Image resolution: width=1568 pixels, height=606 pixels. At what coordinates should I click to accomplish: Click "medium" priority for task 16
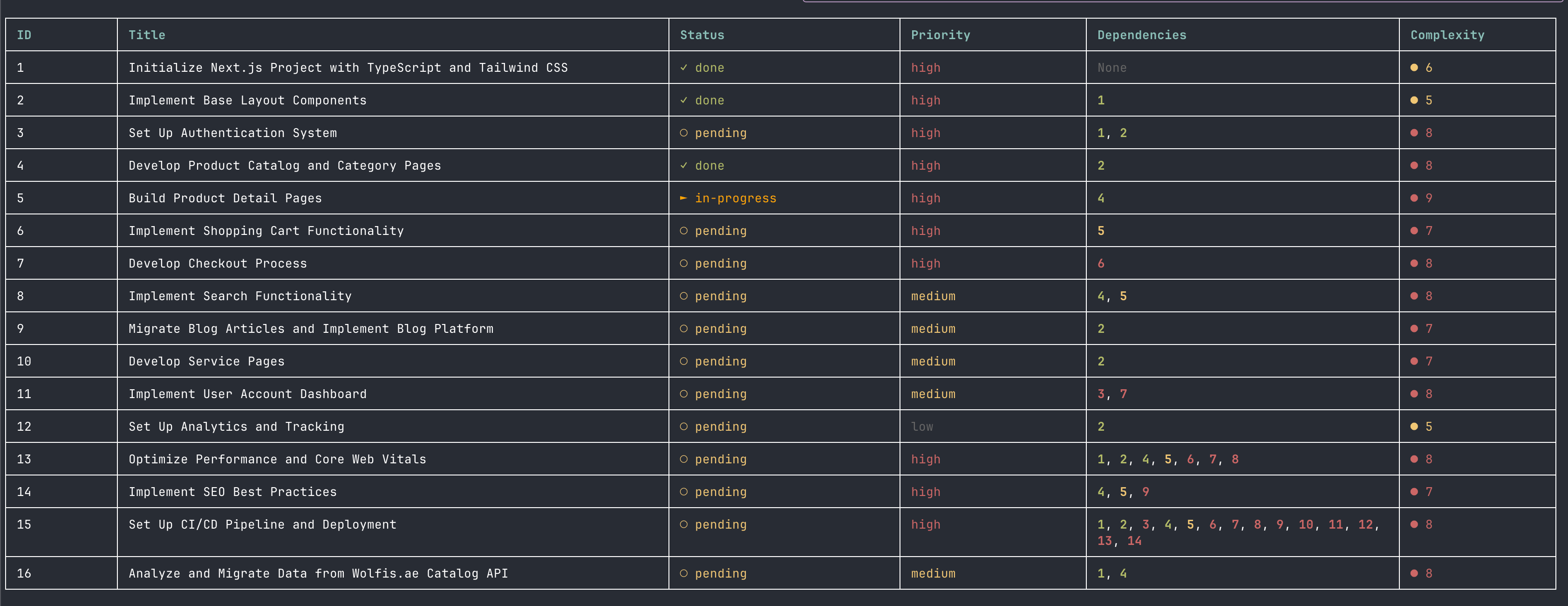(933, 573)
